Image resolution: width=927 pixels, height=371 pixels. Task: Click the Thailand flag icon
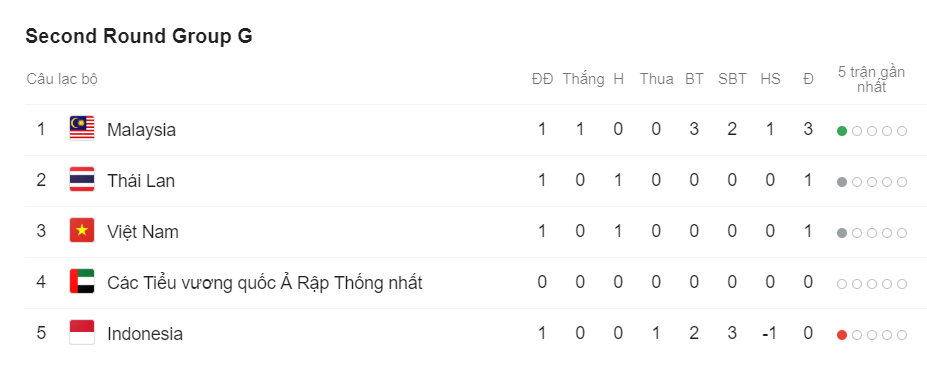pyautogui.click(x=82, y=179)
